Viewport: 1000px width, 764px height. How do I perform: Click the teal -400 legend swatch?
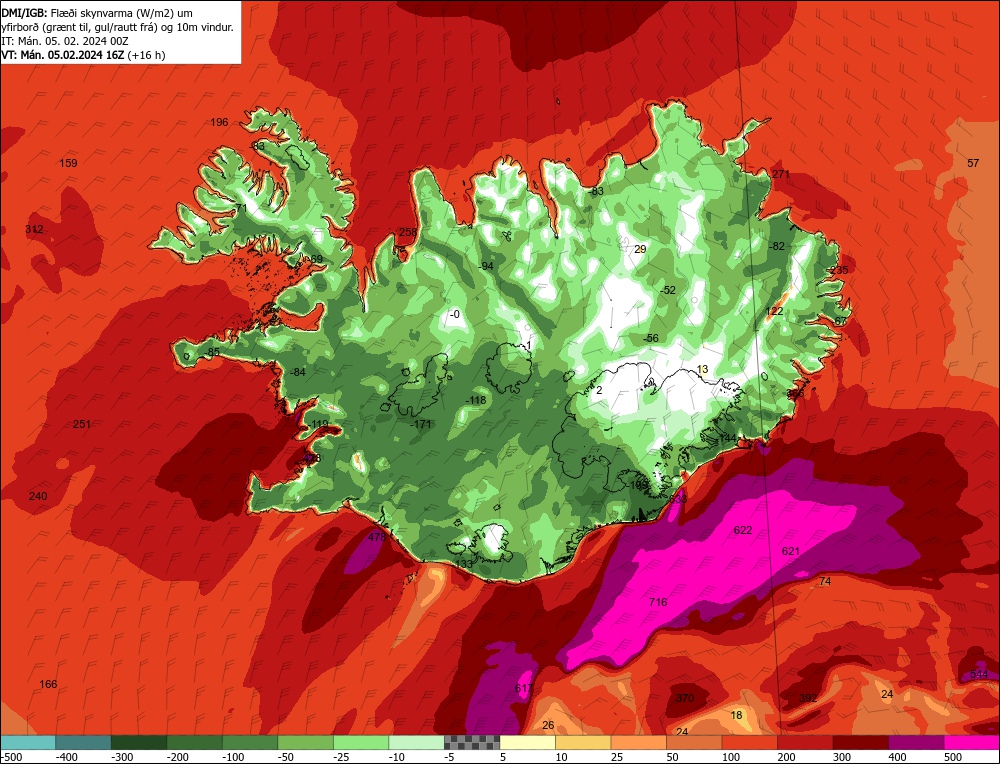click(83, 742)
